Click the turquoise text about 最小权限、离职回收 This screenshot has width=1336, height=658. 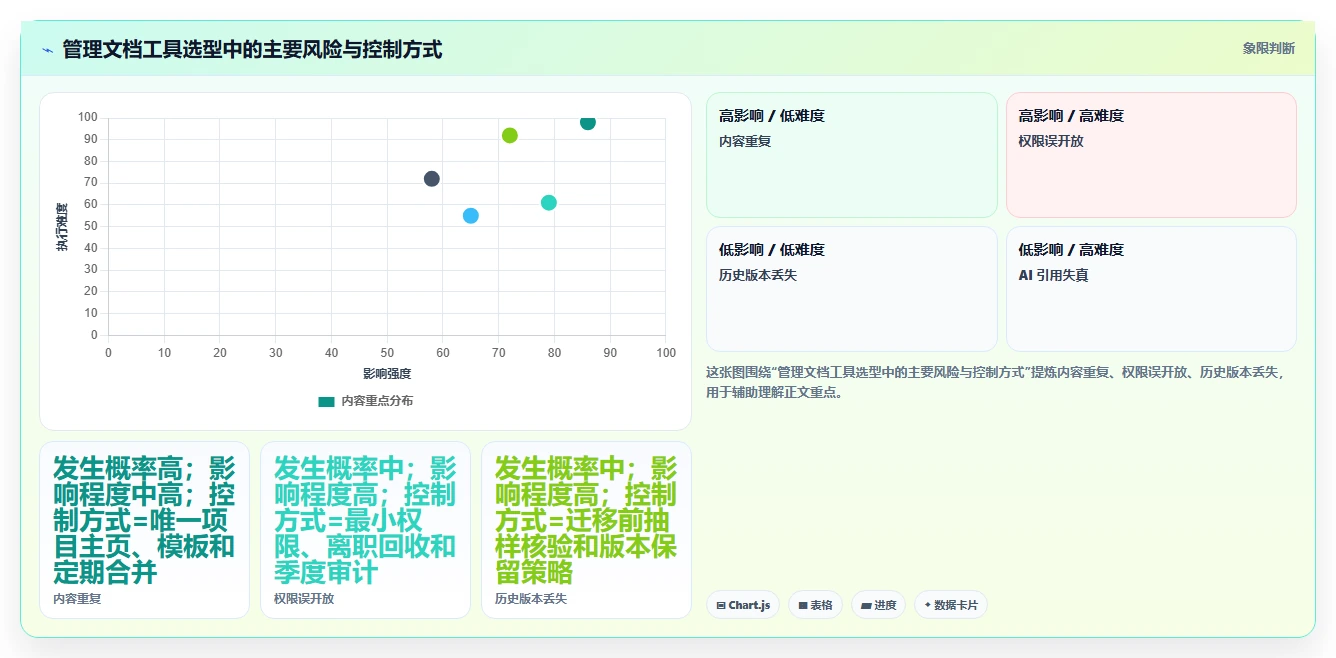(365, 520)
